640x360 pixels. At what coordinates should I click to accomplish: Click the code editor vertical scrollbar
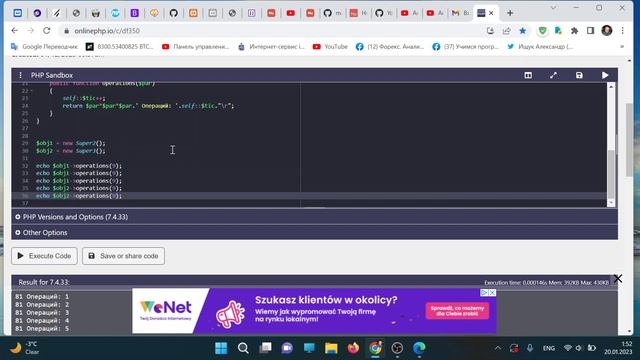(x=611, y=173)
